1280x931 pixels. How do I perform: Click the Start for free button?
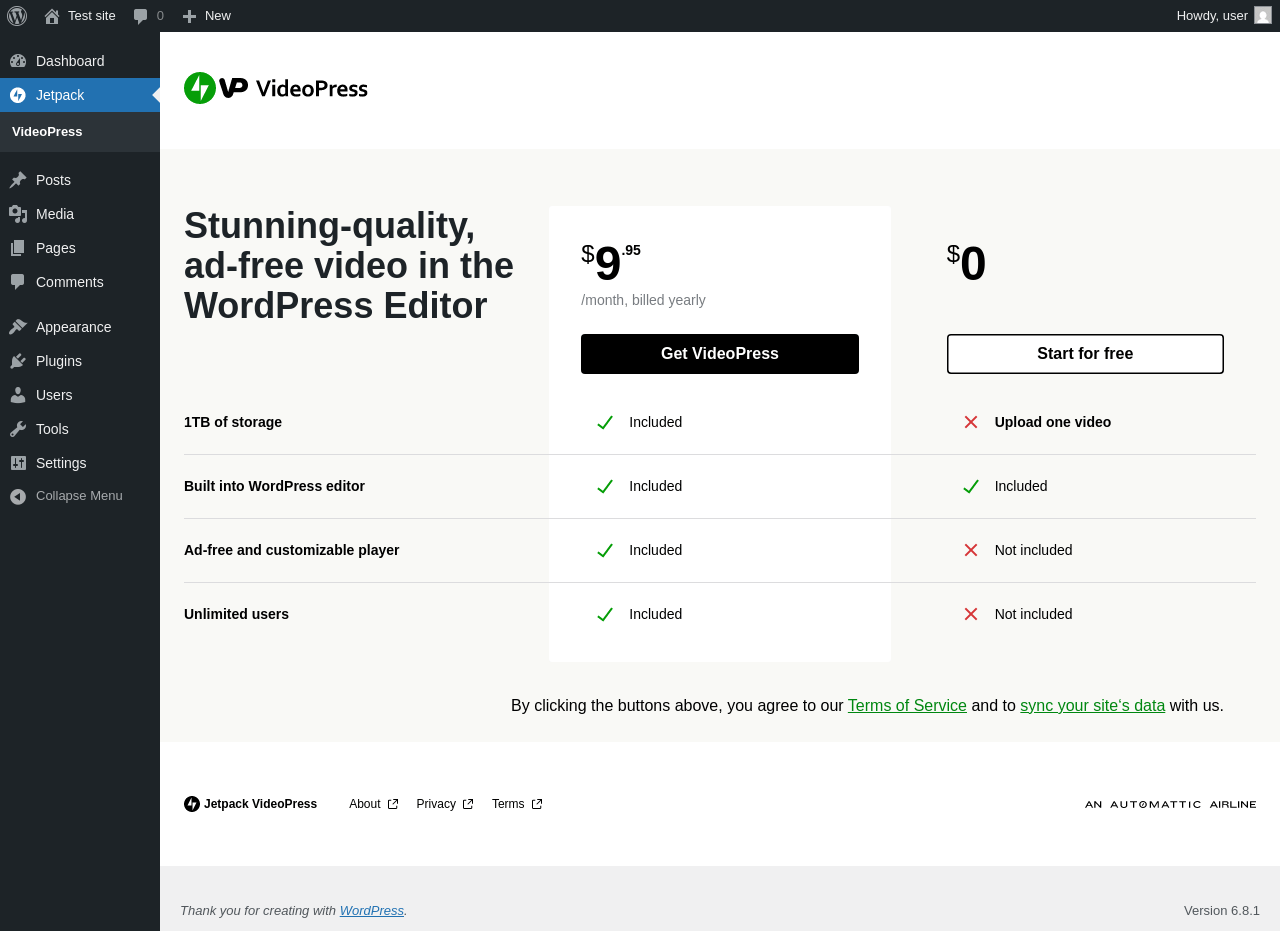point(1085,354)
